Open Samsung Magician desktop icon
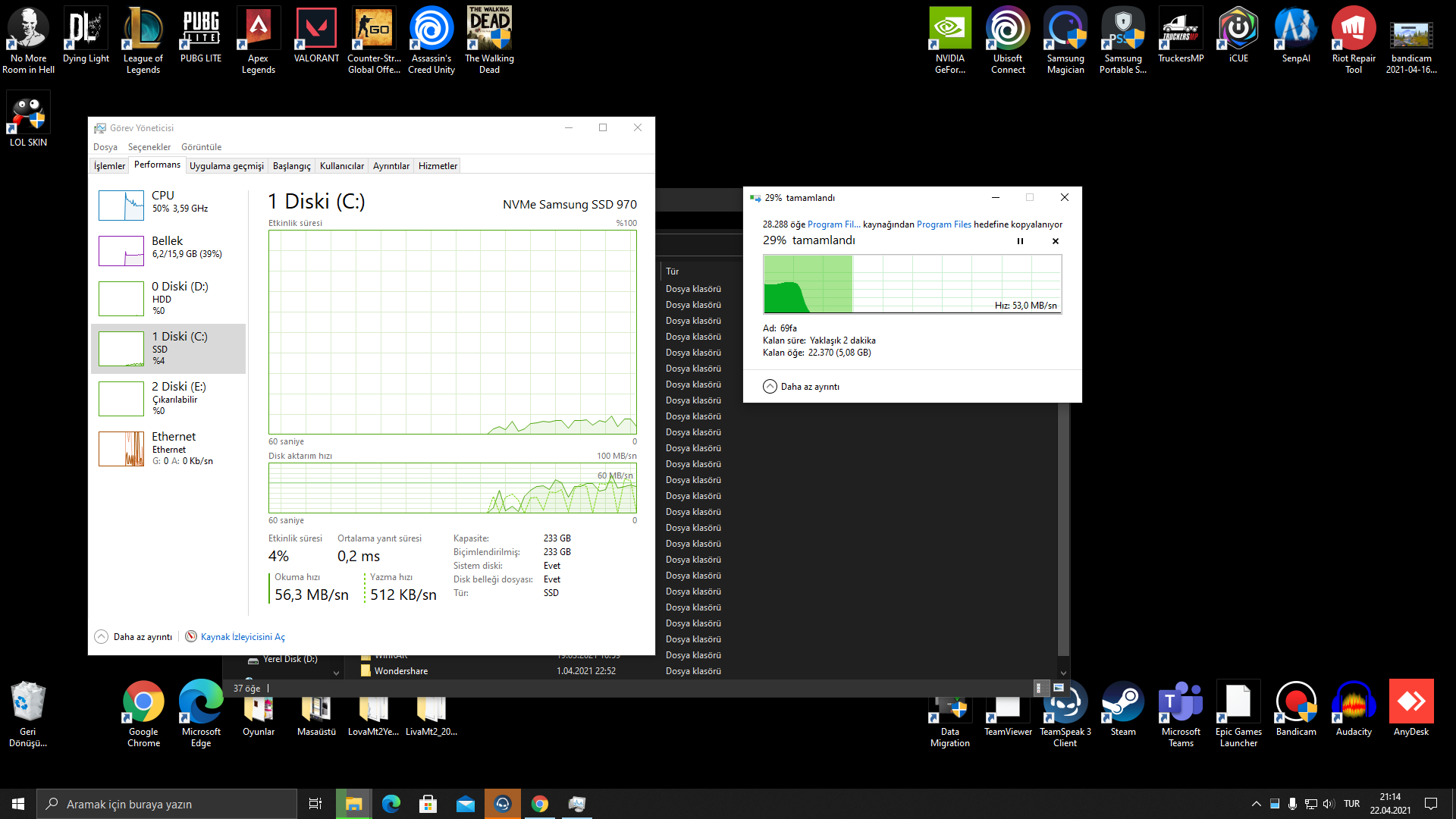 [x=1065, y=41]
